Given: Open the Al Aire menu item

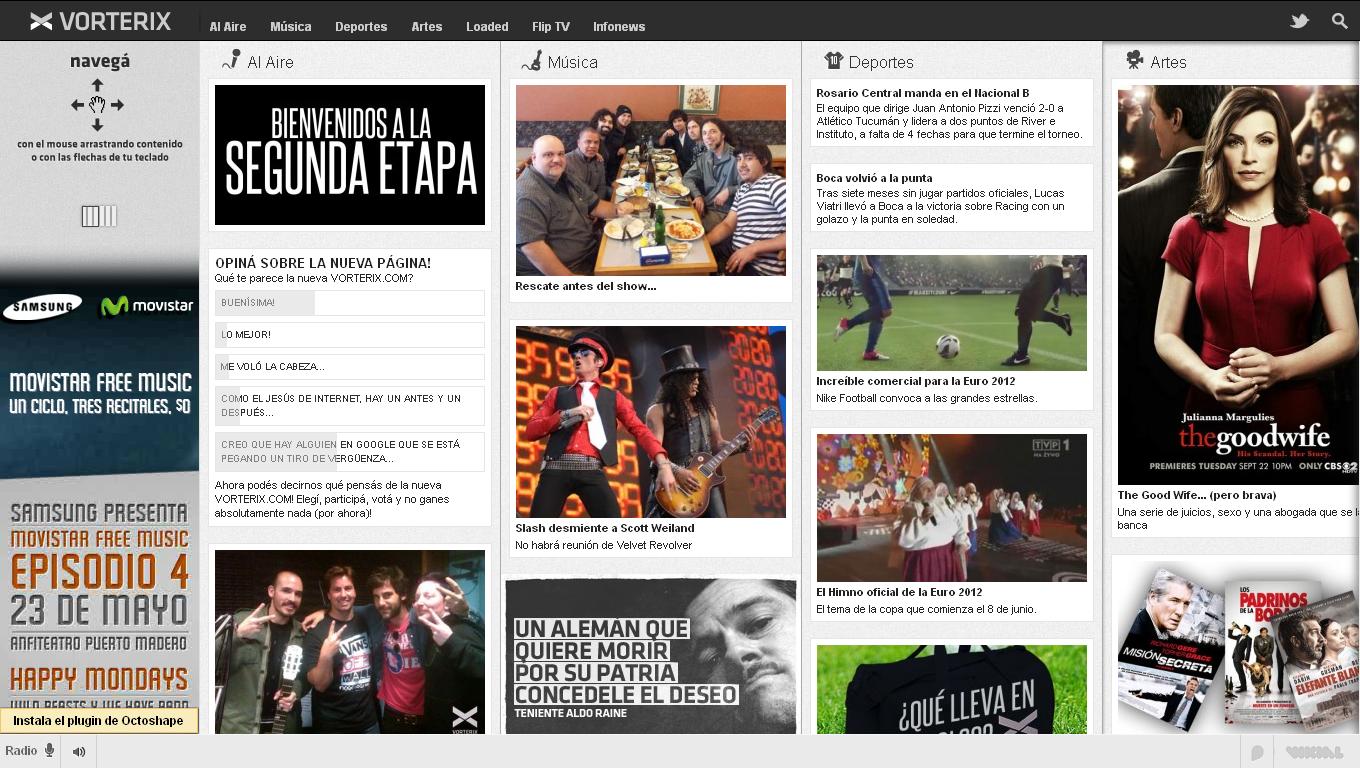Looking at the screenshot, I should [x=228, y=27].
